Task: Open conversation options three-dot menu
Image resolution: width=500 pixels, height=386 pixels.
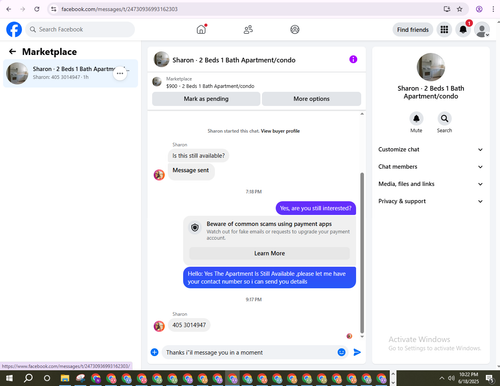Action: pos(120,73)
